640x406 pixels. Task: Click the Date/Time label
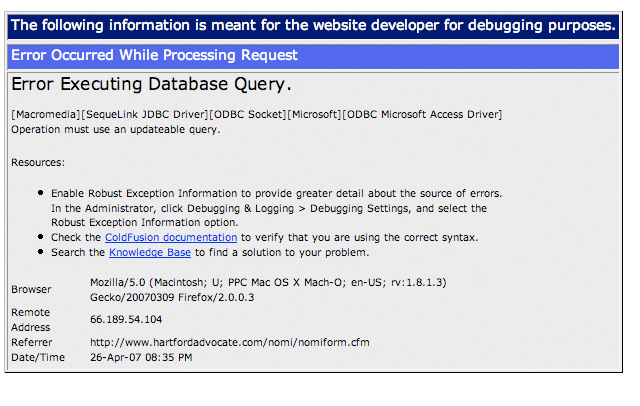(38, 357)
